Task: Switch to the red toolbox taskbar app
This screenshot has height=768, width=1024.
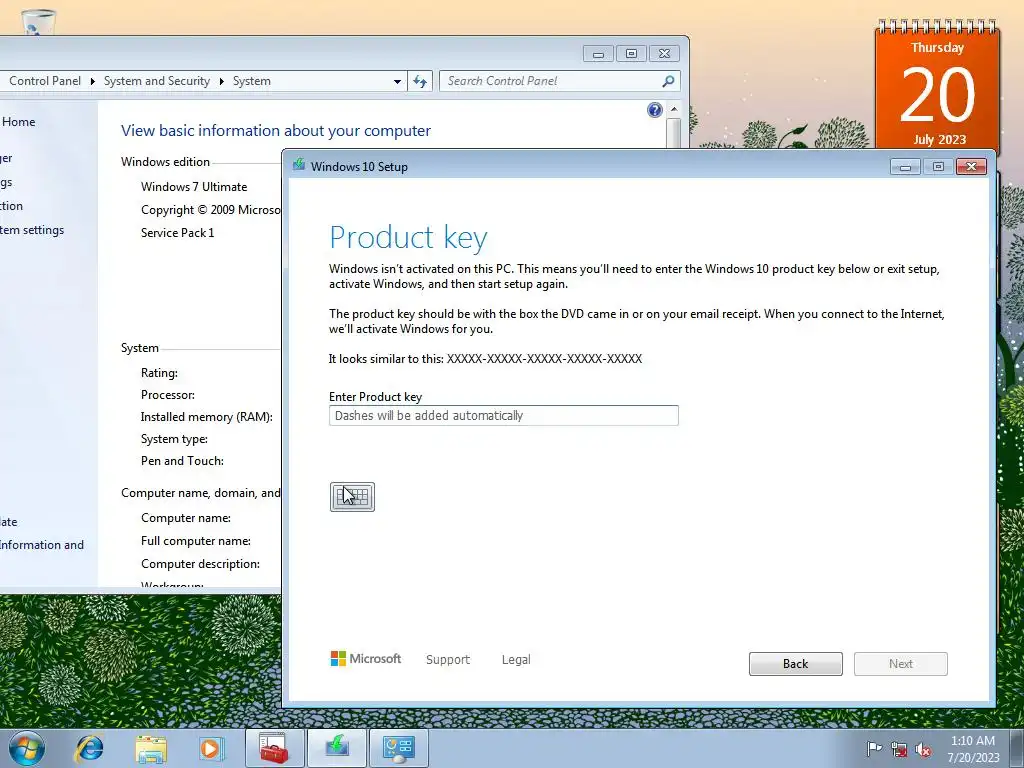Action: click(274, 748)
